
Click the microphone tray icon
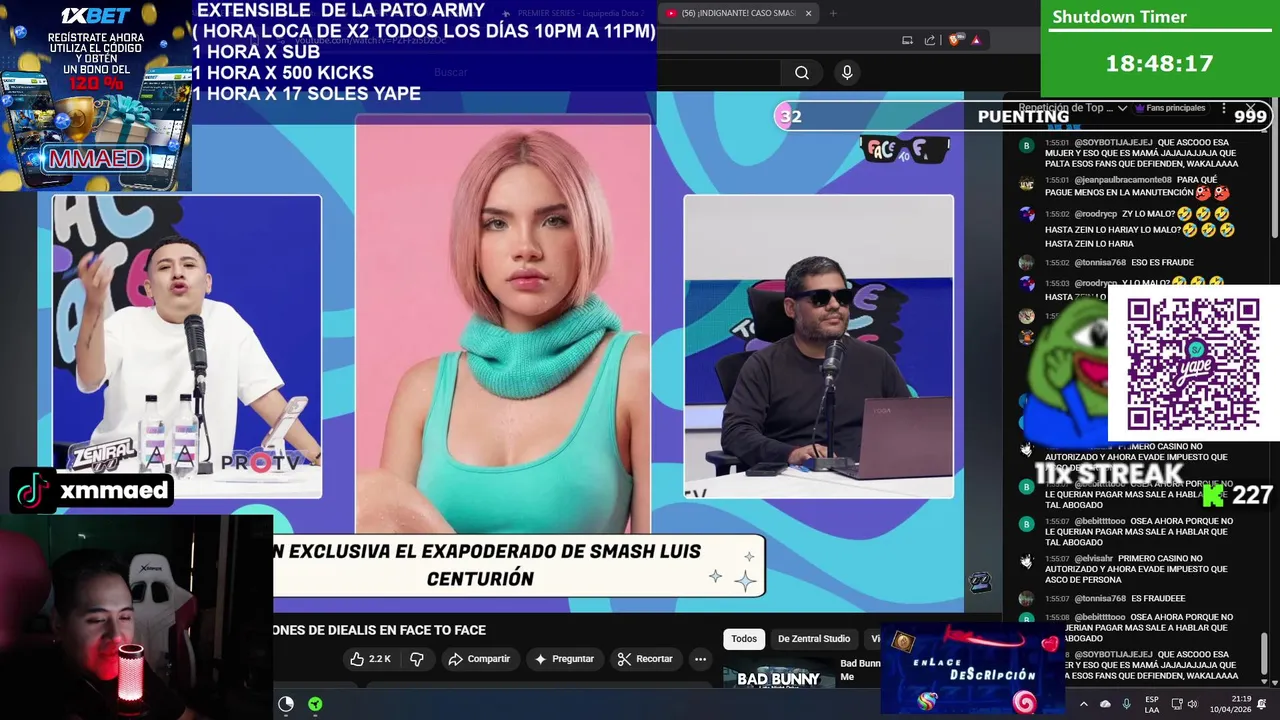[1127, 704]
